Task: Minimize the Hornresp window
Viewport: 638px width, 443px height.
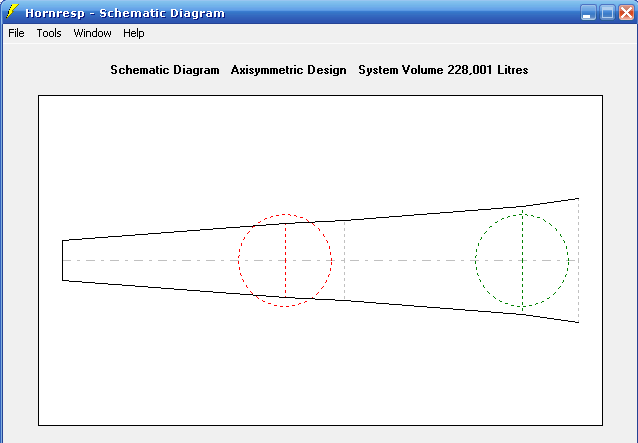Action: (588, 12)
